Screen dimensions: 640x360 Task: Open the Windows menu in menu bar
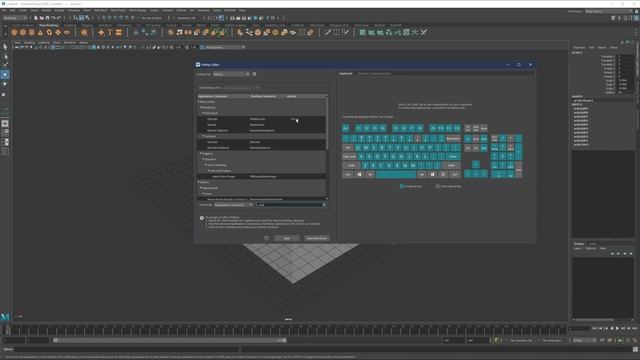(73, 10)
